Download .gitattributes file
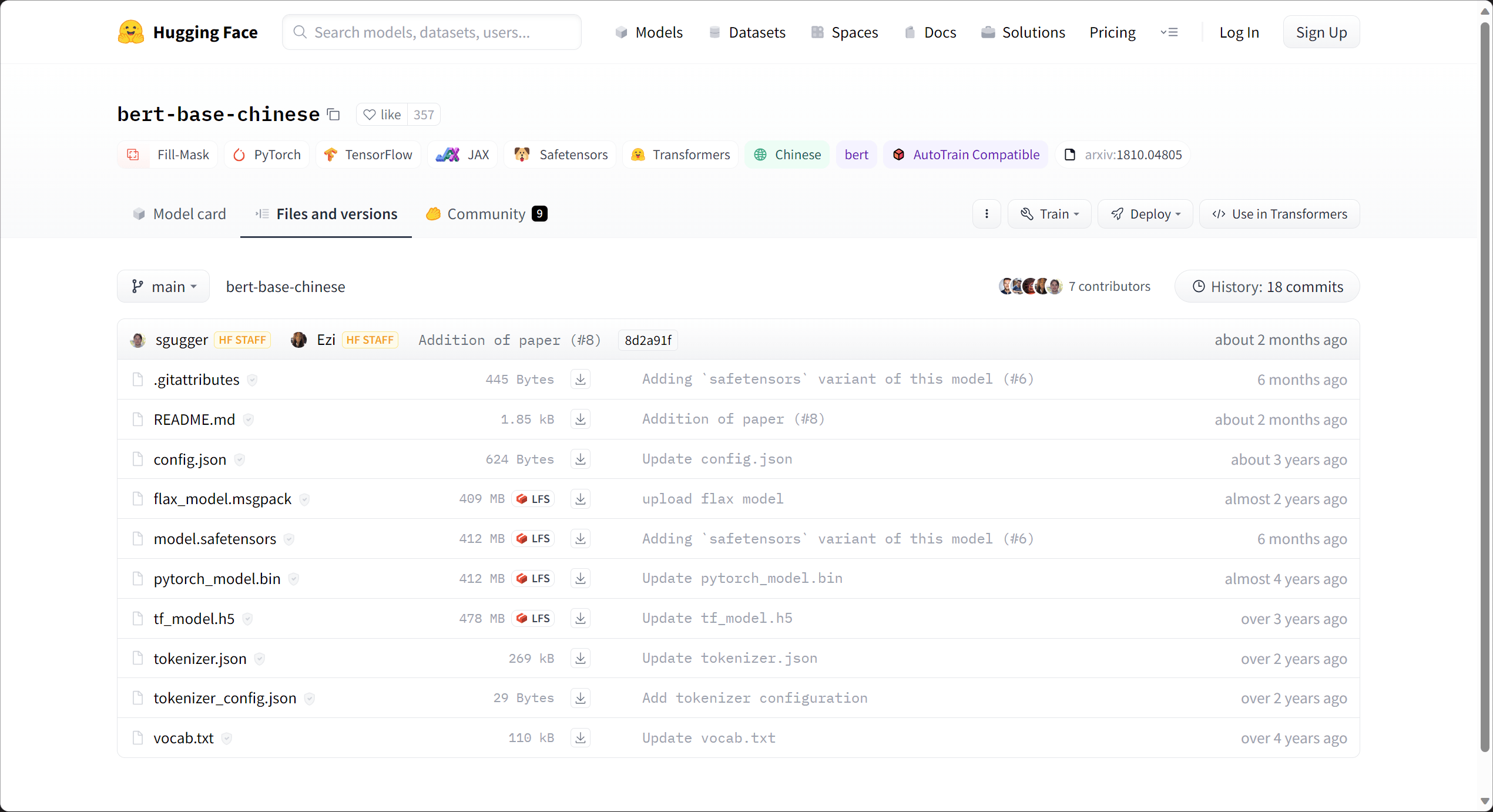 tap(581, 380)
